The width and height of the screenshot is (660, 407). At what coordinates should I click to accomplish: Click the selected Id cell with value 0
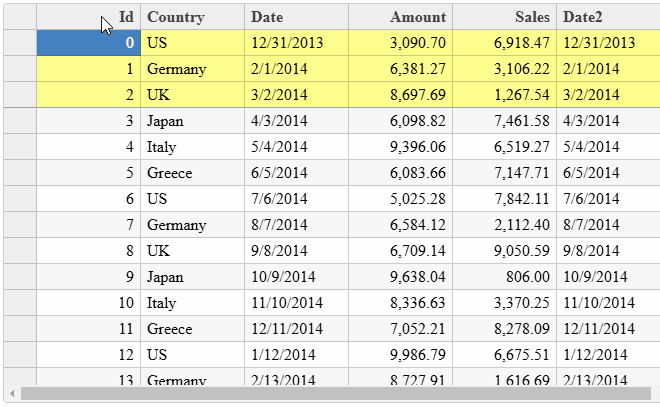click(x=88, y=43)
